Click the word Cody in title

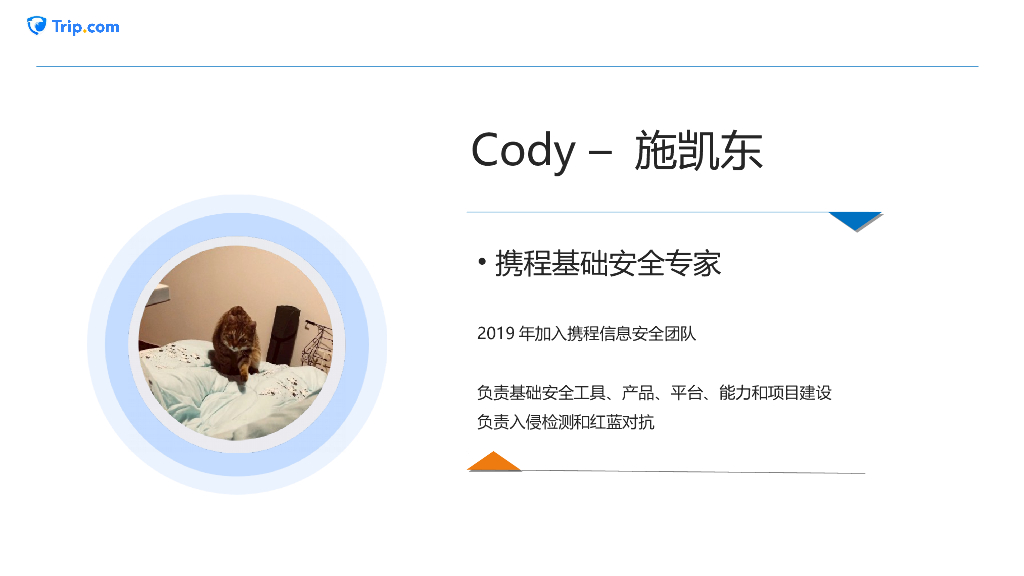(523, 151)
